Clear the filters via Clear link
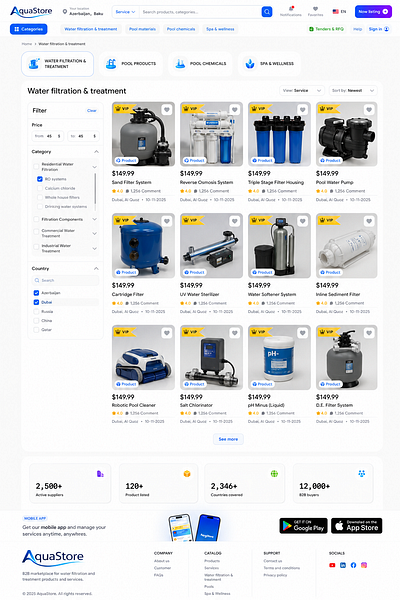This screenshot has width=400, height=600. pyautogui.click(x=91, y=111)
